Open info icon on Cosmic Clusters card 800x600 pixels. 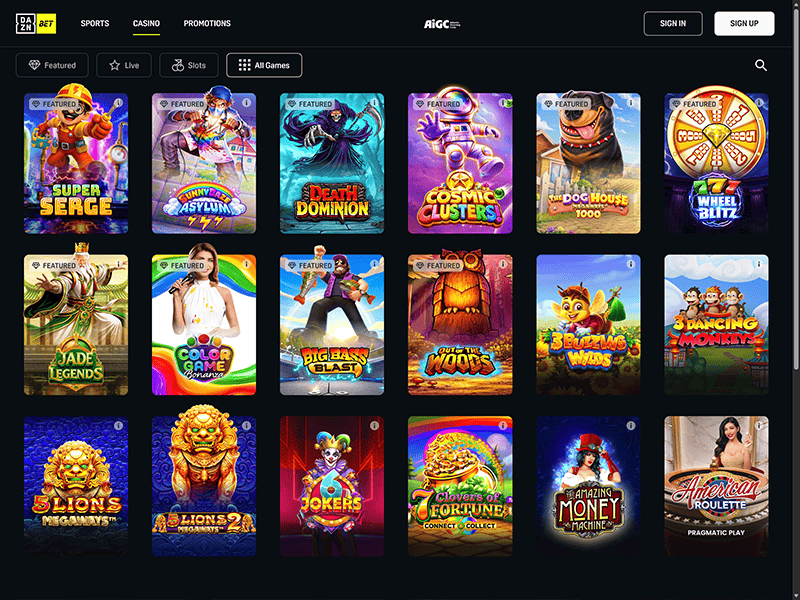(503, 103)
